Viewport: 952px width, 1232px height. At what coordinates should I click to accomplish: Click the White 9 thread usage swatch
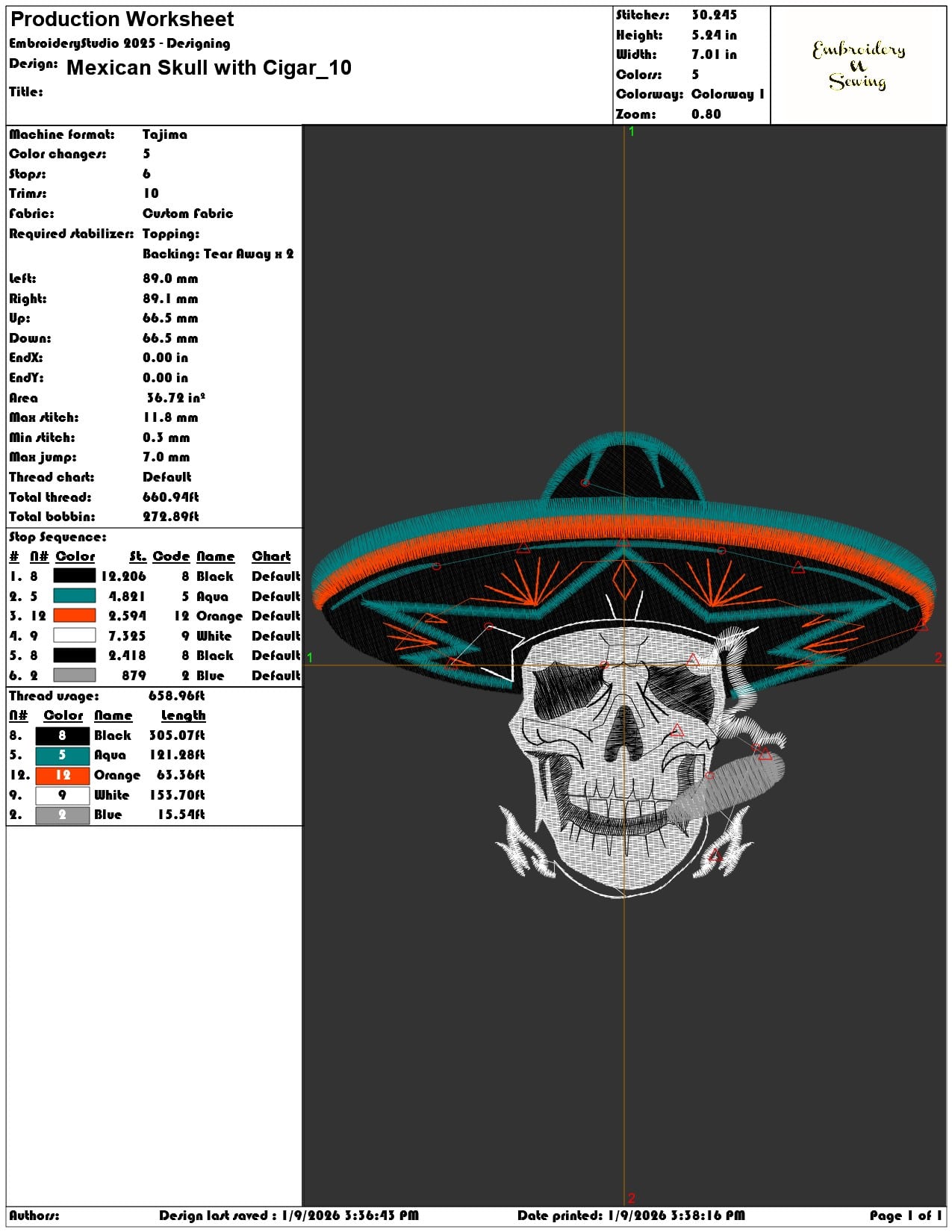coord(63,795)
